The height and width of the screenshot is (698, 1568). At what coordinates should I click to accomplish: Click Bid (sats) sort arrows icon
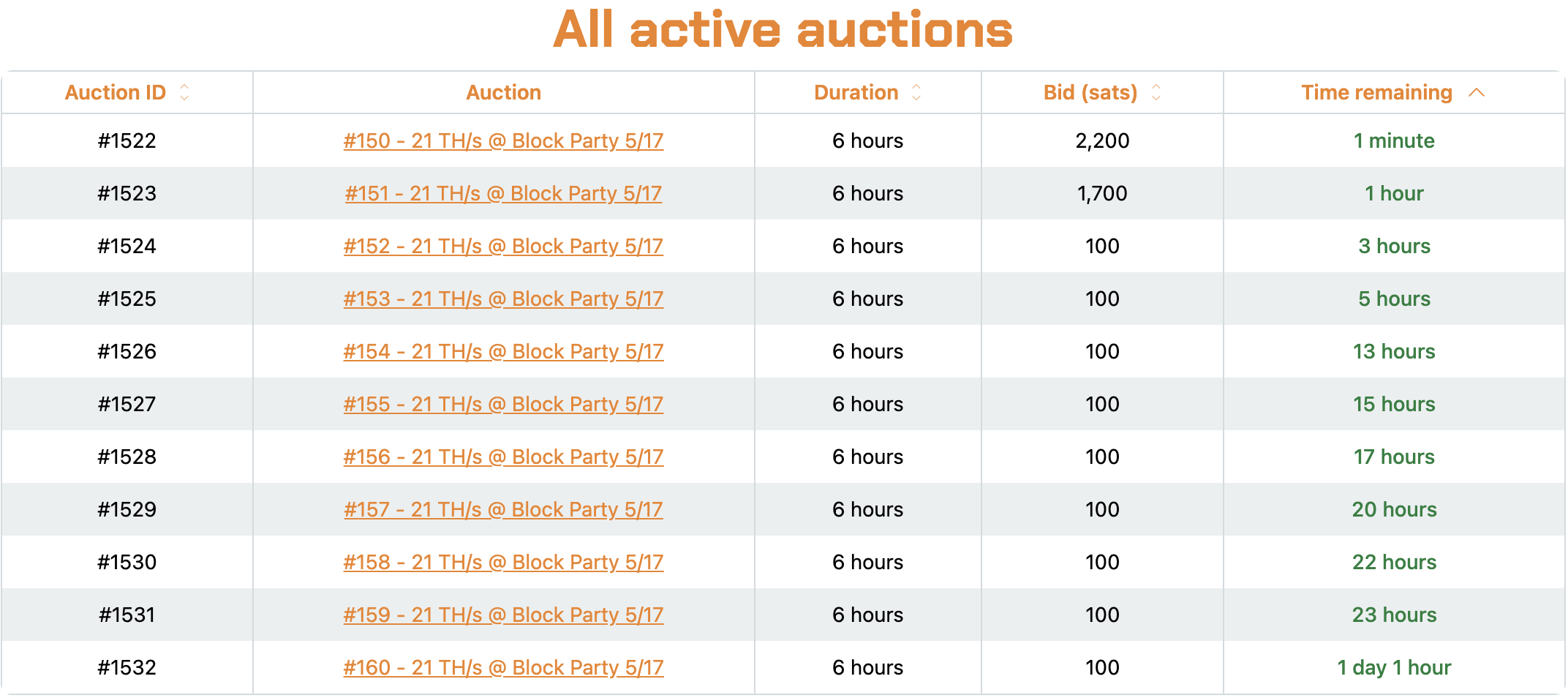tap(1156, 92)
